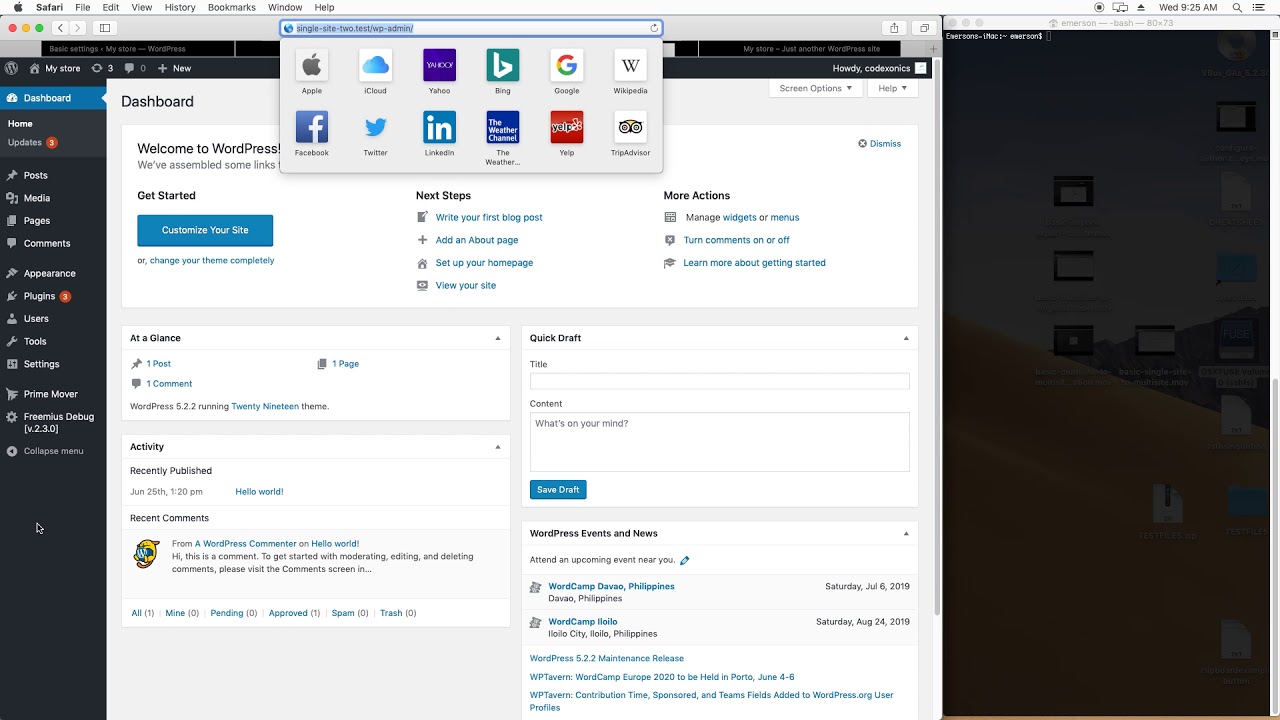Filter comments by Pending
The height and width of the screenshot is (720, 1280).
point(227,613)
